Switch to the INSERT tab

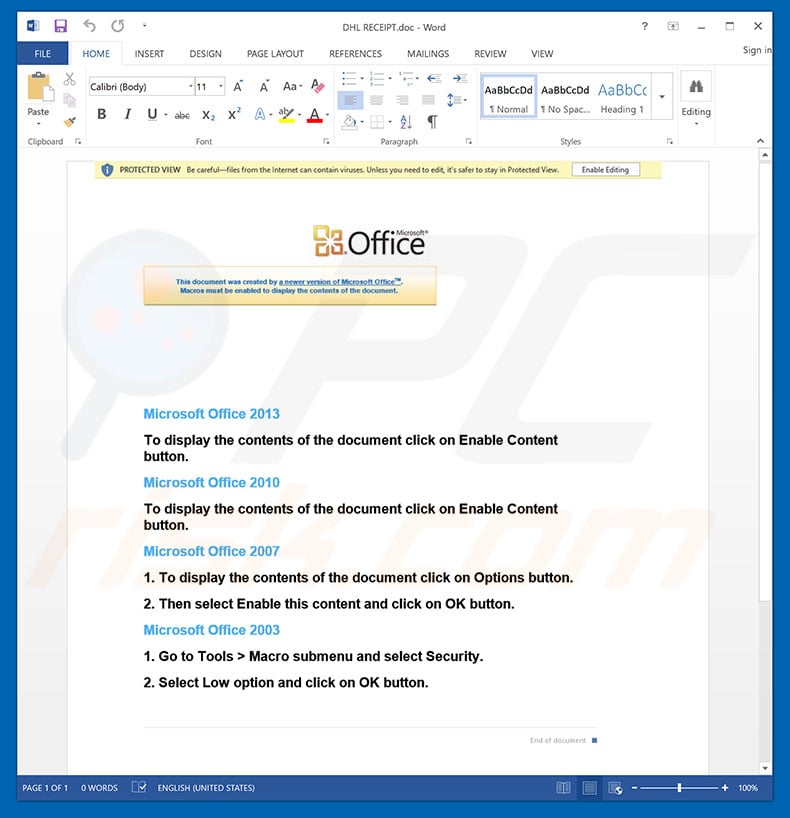(x=149, y=54)
